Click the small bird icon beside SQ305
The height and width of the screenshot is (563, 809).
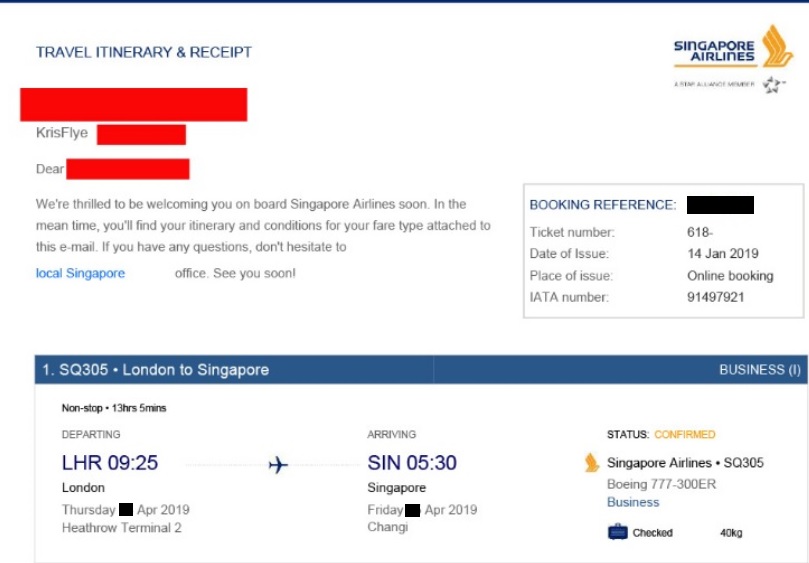pos(592,463)
